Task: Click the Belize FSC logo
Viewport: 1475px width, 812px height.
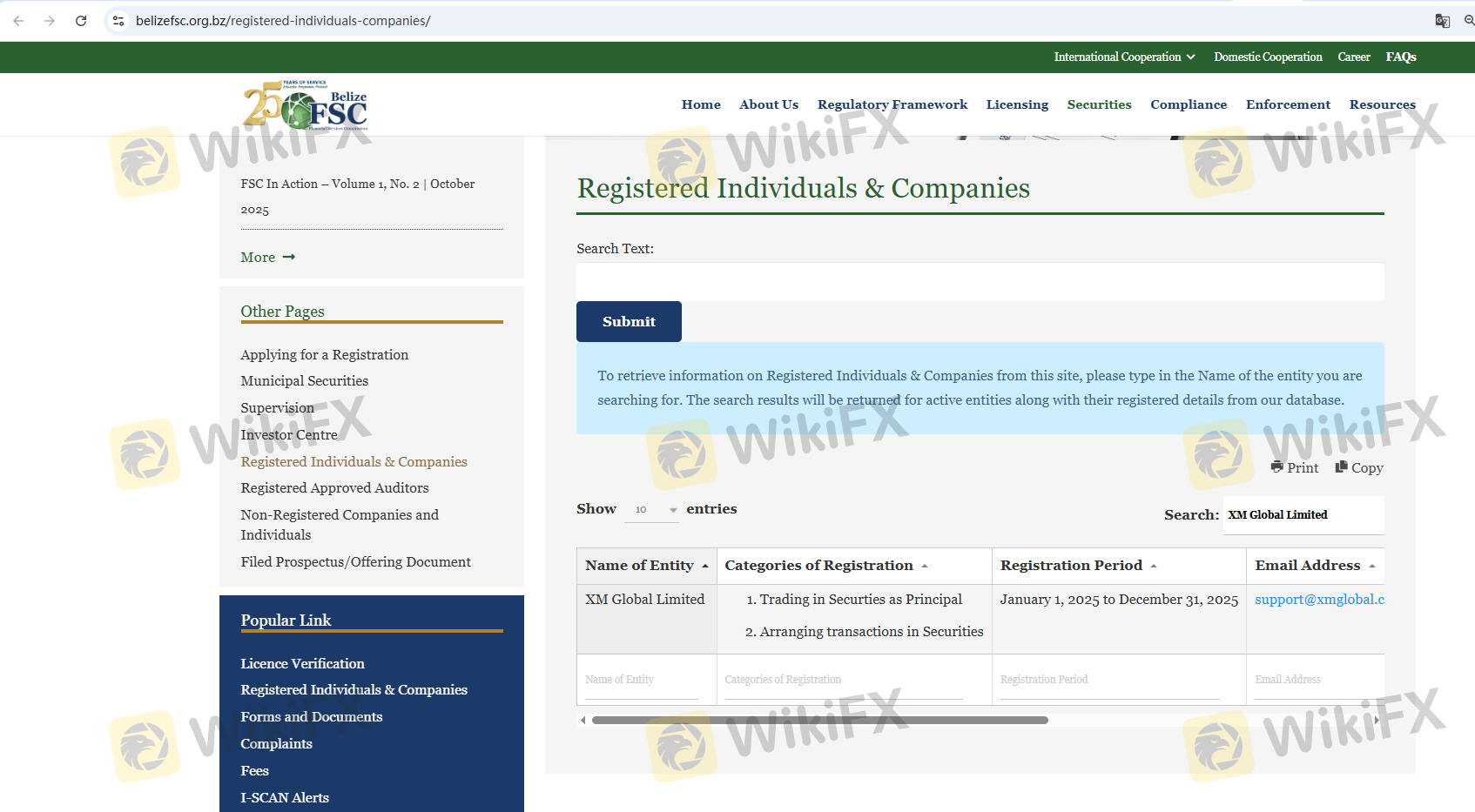Action: pos(306,106)
